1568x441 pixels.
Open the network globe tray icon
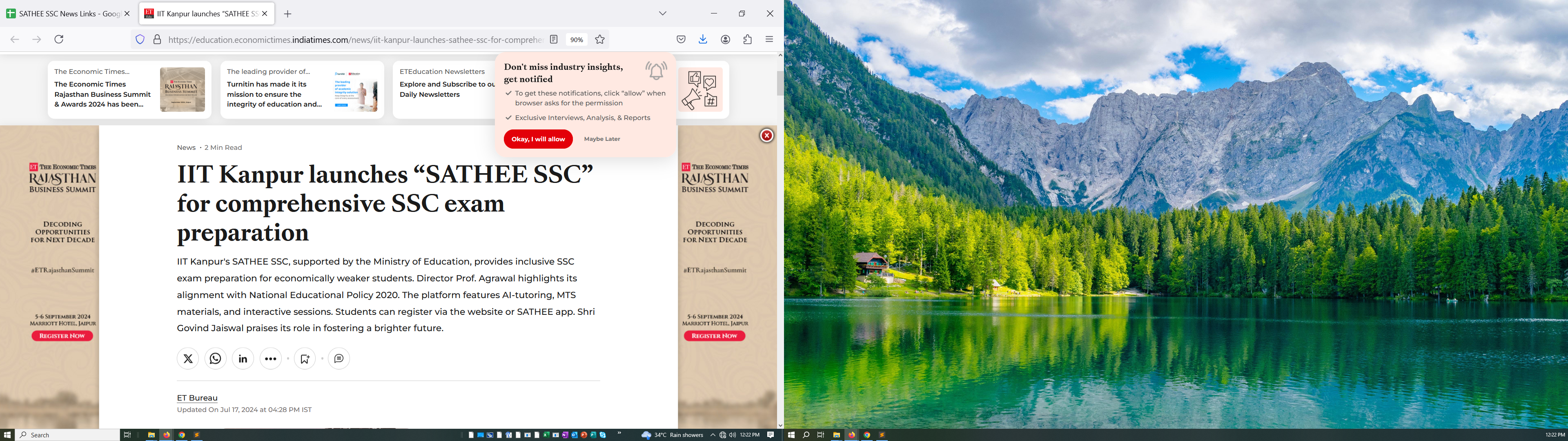tap(722, 435)
